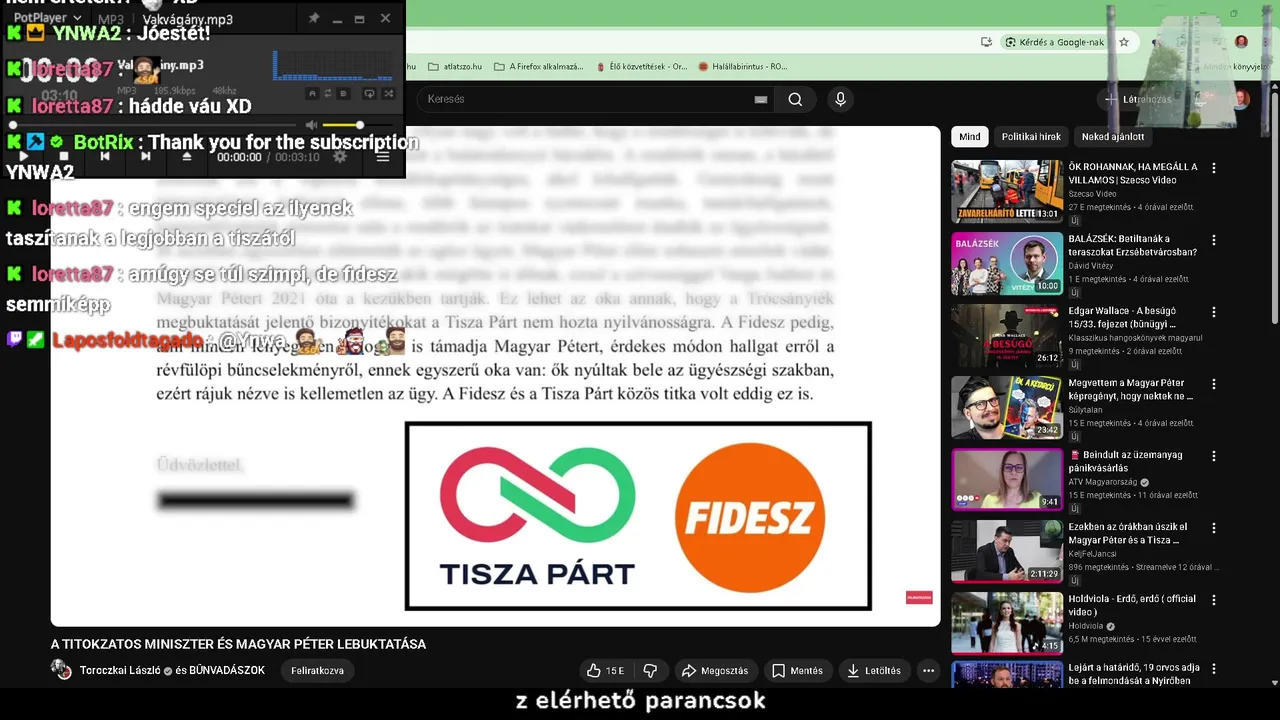Screen dimensions: 1280x720
Task: Open the Chrome profile avatar
Action: click(x=1241, y=42)
